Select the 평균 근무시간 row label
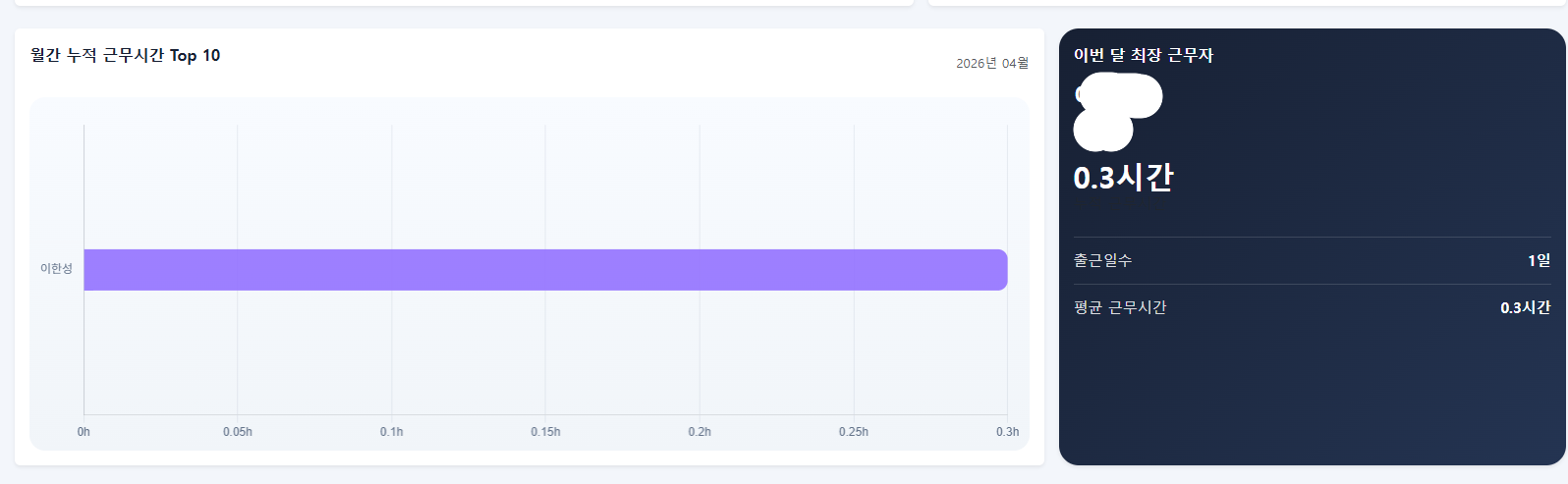1568x484 pixels. click(1120, 307)
